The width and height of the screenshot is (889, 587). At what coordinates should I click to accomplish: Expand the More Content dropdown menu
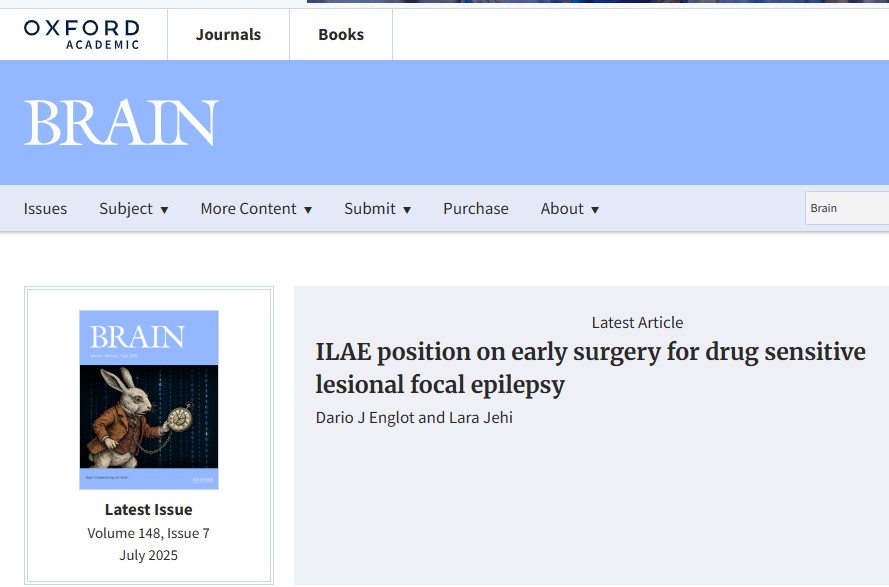(256, 209)
